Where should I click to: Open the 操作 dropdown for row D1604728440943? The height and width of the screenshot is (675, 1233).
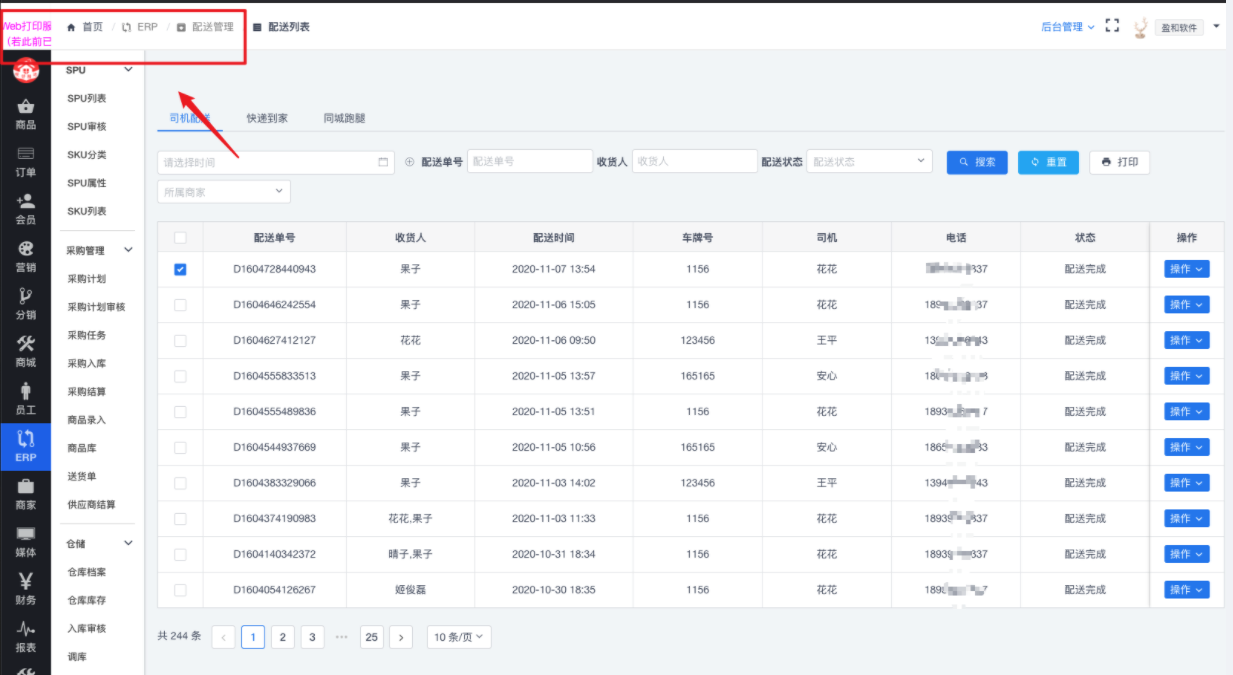point(1187,269)
